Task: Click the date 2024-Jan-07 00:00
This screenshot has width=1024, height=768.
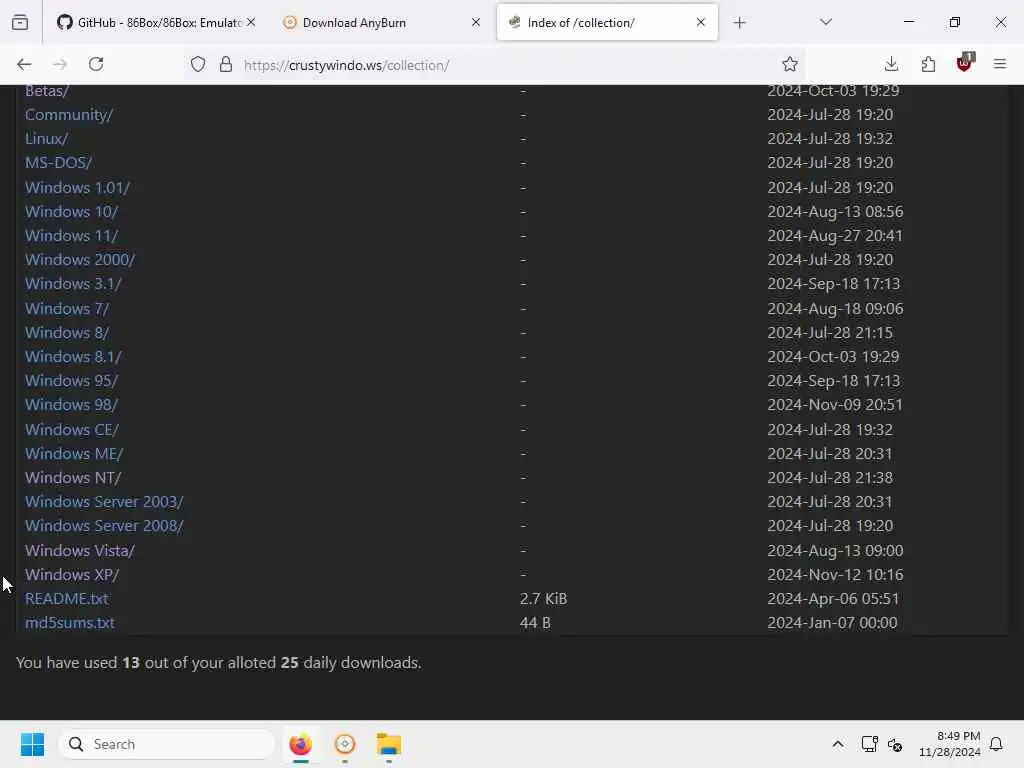Action: click(833, 623)
